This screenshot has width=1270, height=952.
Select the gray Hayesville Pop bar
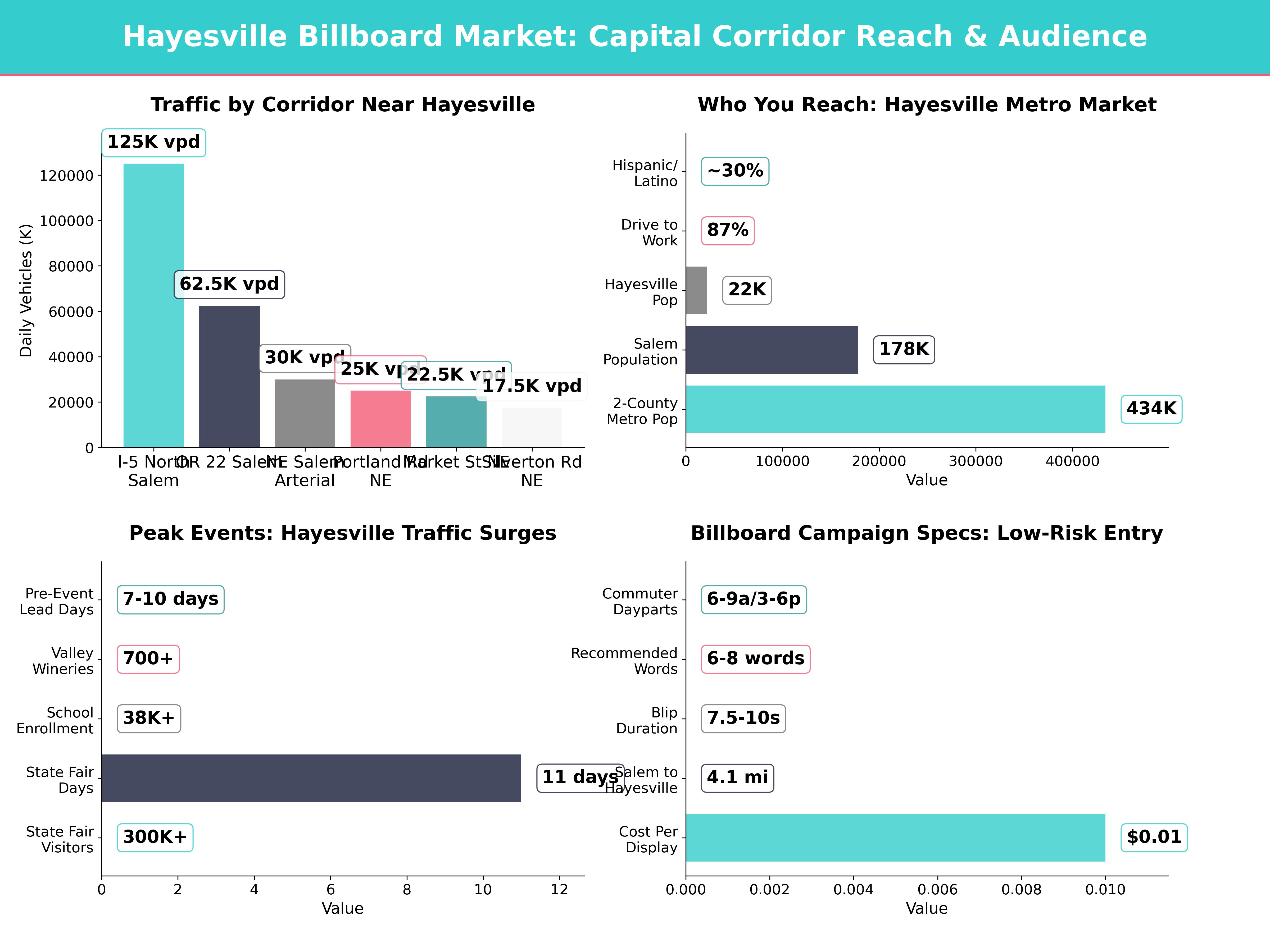tap(696, 290)
